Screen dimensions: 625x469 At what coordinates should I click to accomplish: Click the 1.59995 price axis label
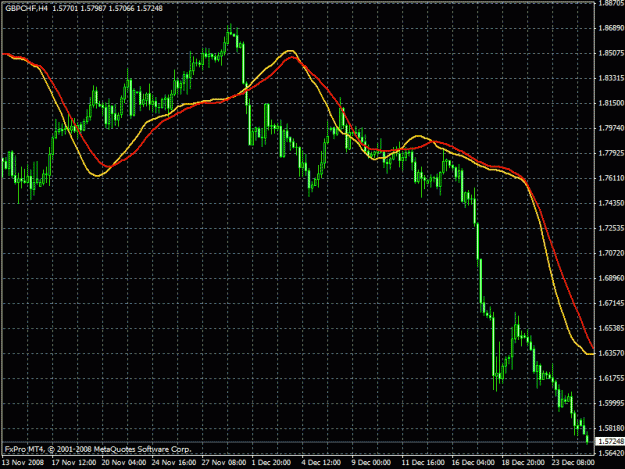coord(611,403)
